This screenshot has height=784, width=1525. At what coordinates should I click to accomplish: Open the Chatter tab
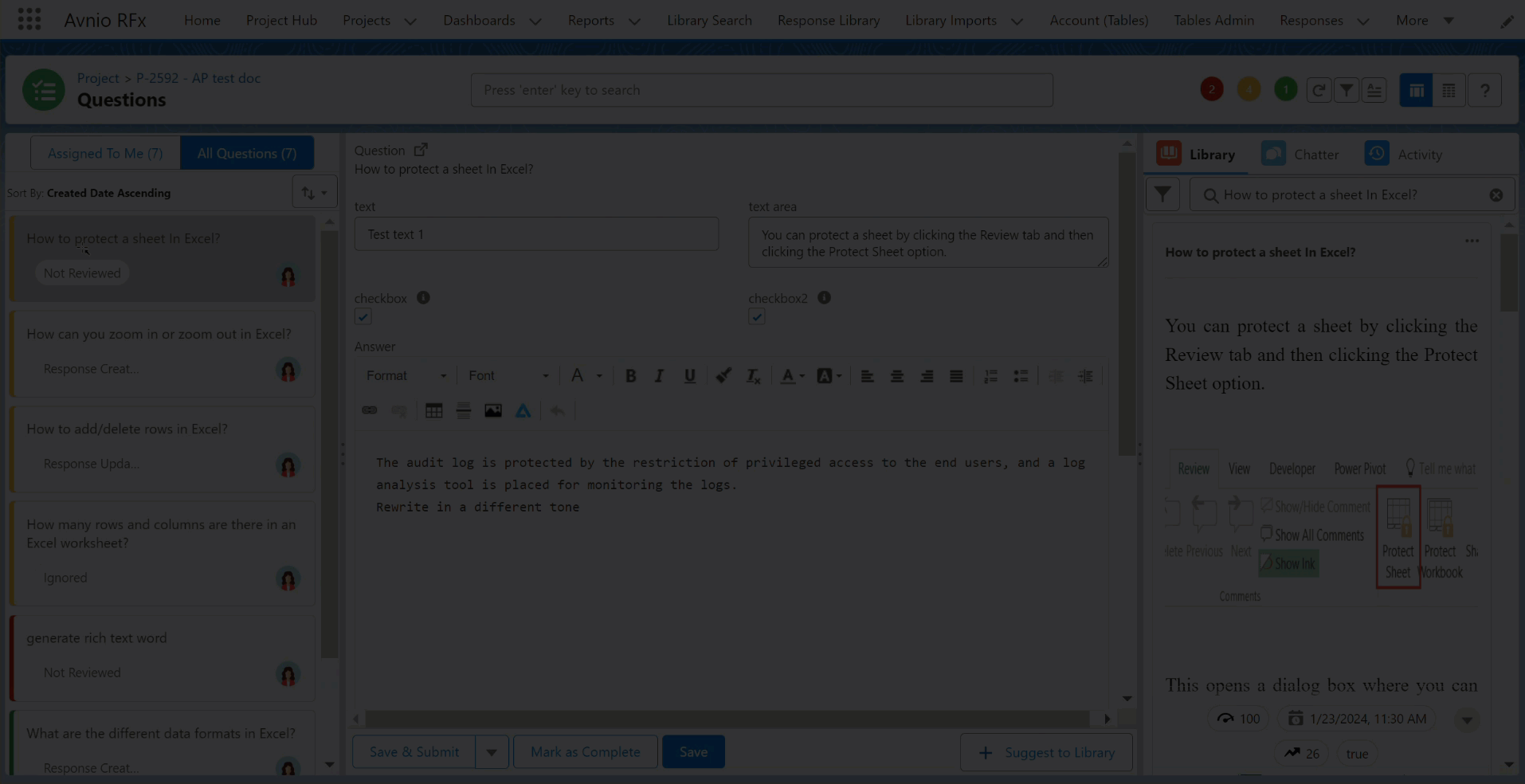point(1300,154)
